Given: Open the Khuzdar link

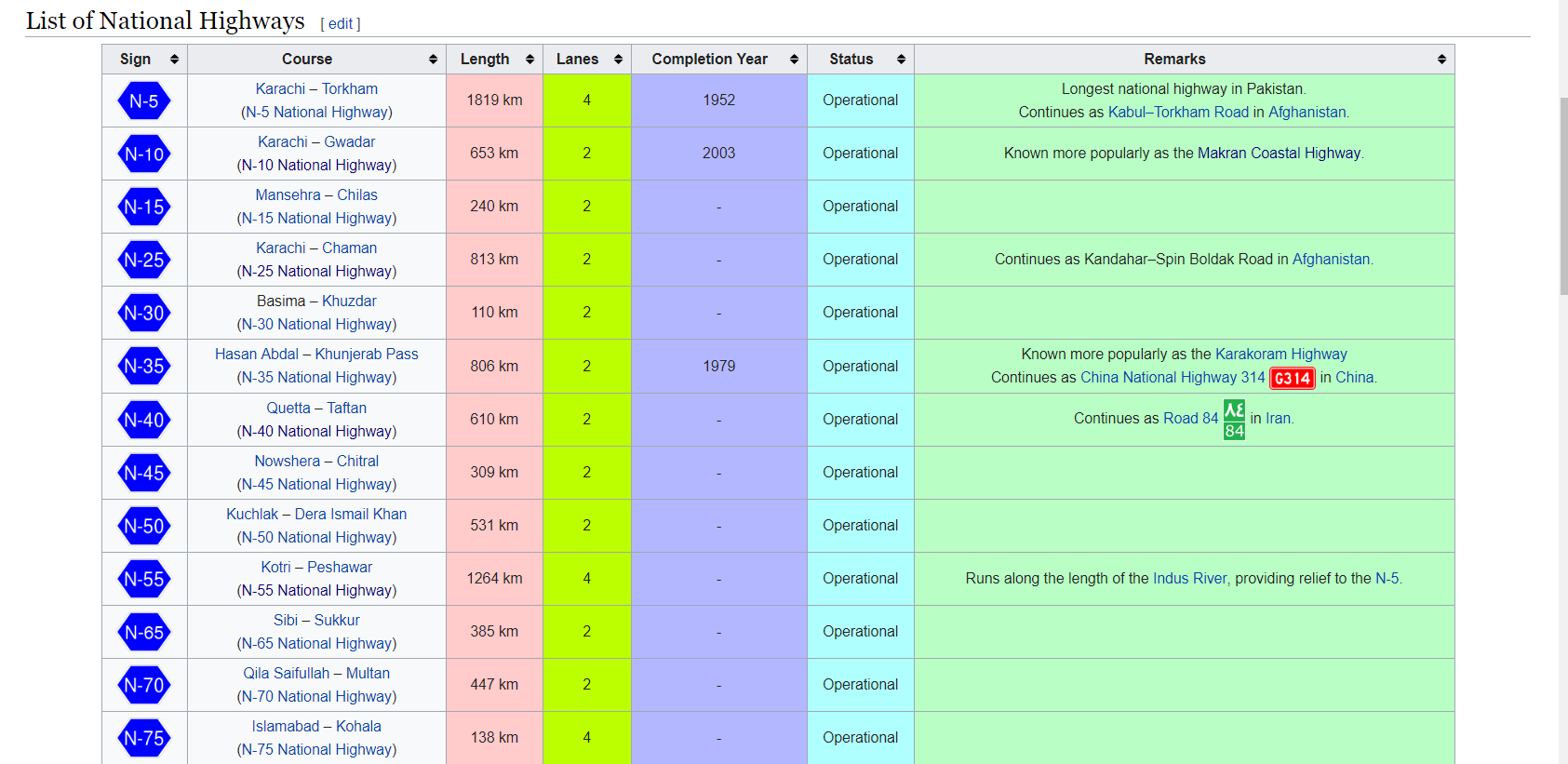Looking at the screenshot, I should (x=350, y=301).
